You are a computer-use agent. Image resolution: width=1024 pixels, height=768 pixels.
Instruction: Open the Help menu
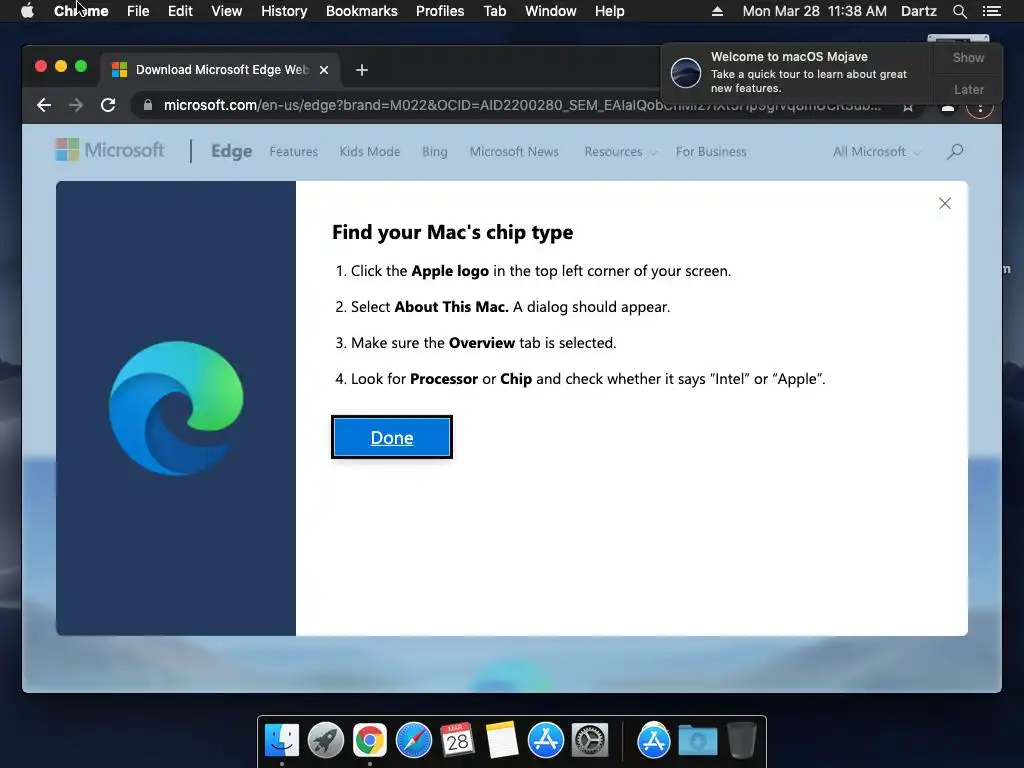pyautogui.click(x=609, y=11)
